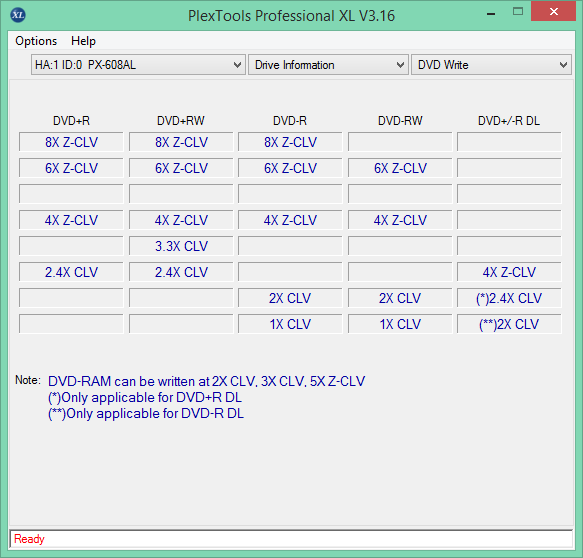
Task: Click the Note: label
Action: pos(28,380)
